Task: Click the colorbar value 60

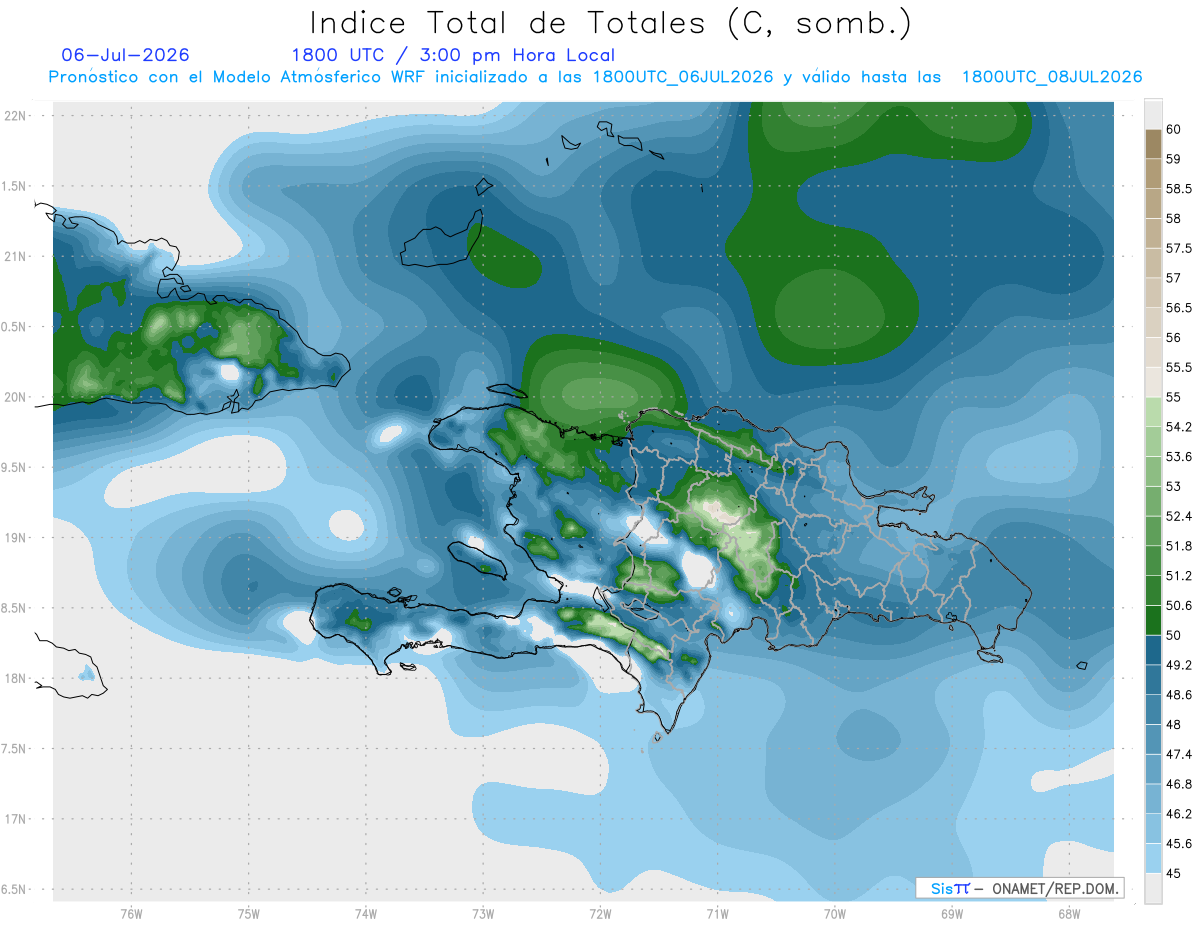Action: [x=1175, y=129]
